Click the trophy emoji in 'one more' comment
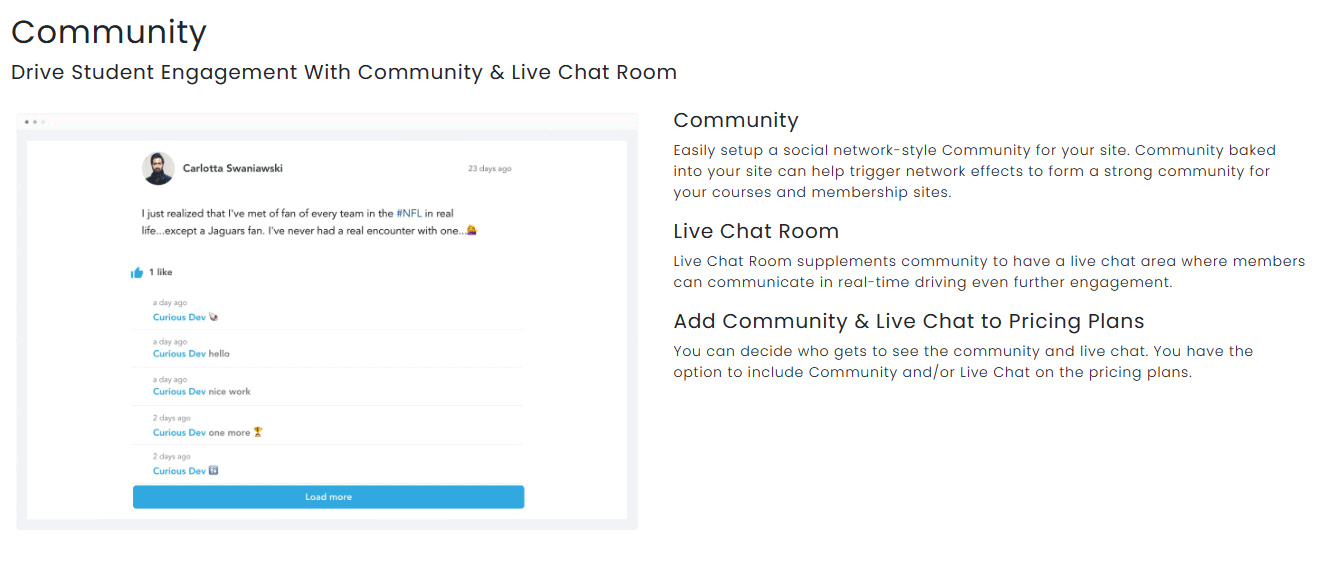1317x563 pixels. tap(258, 432)
